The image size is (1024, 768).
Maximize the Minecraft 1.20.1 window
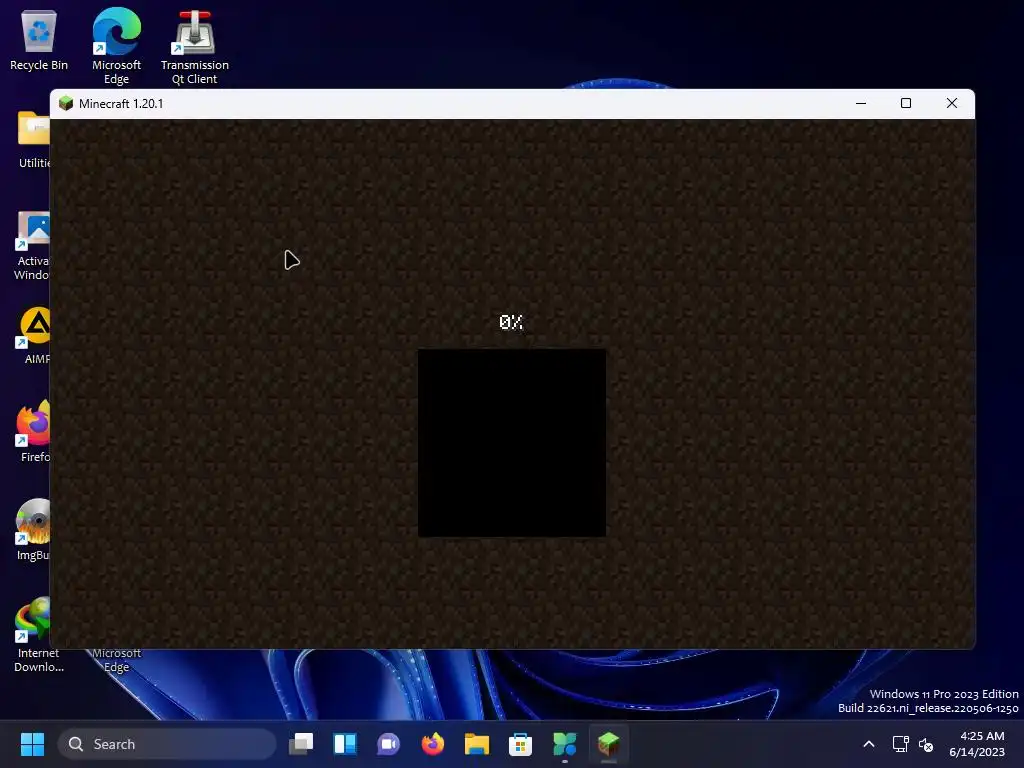(x=906, y=103)
